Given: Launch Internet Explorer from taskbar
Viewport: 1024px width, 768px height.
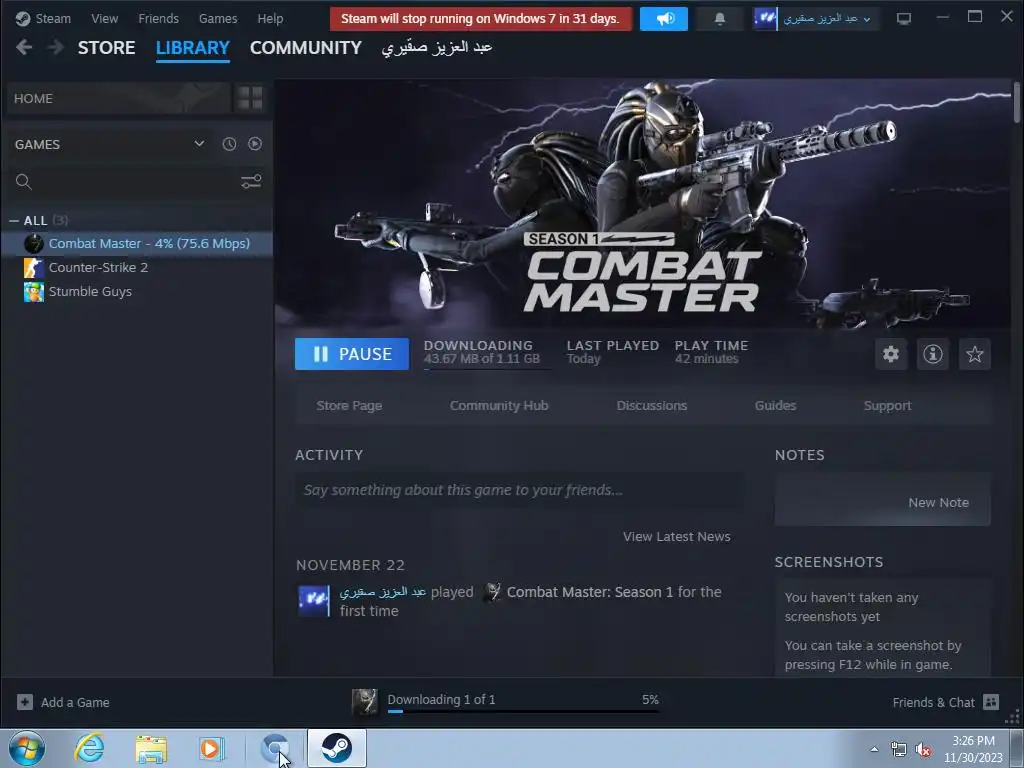Looking at the screenshot, I should (x=89, y=748).
